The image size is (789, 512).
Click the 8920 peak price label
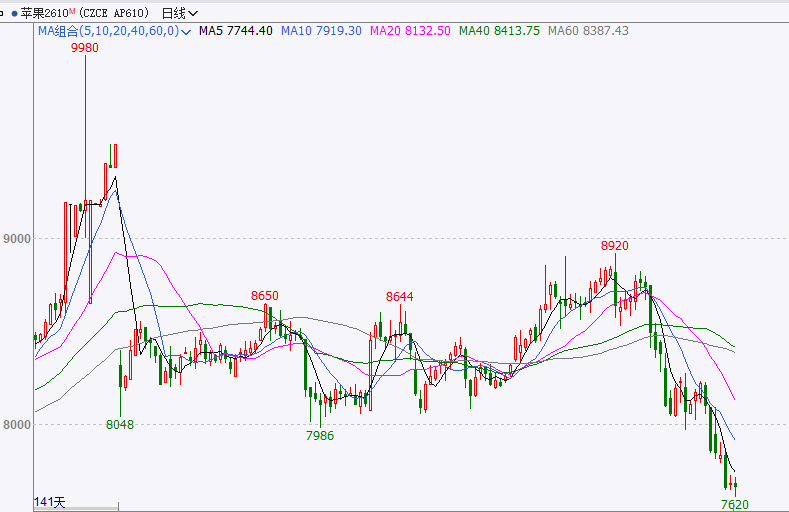tap(614, 245)
